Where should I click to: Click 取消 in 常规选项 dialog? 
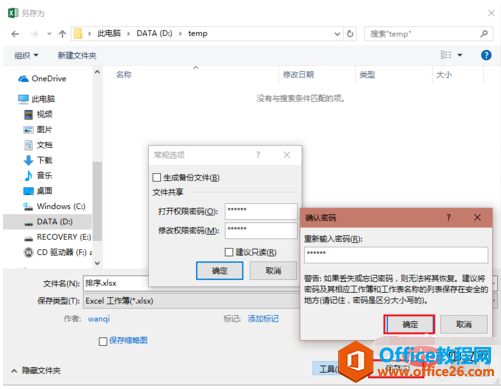click(273, 271)
